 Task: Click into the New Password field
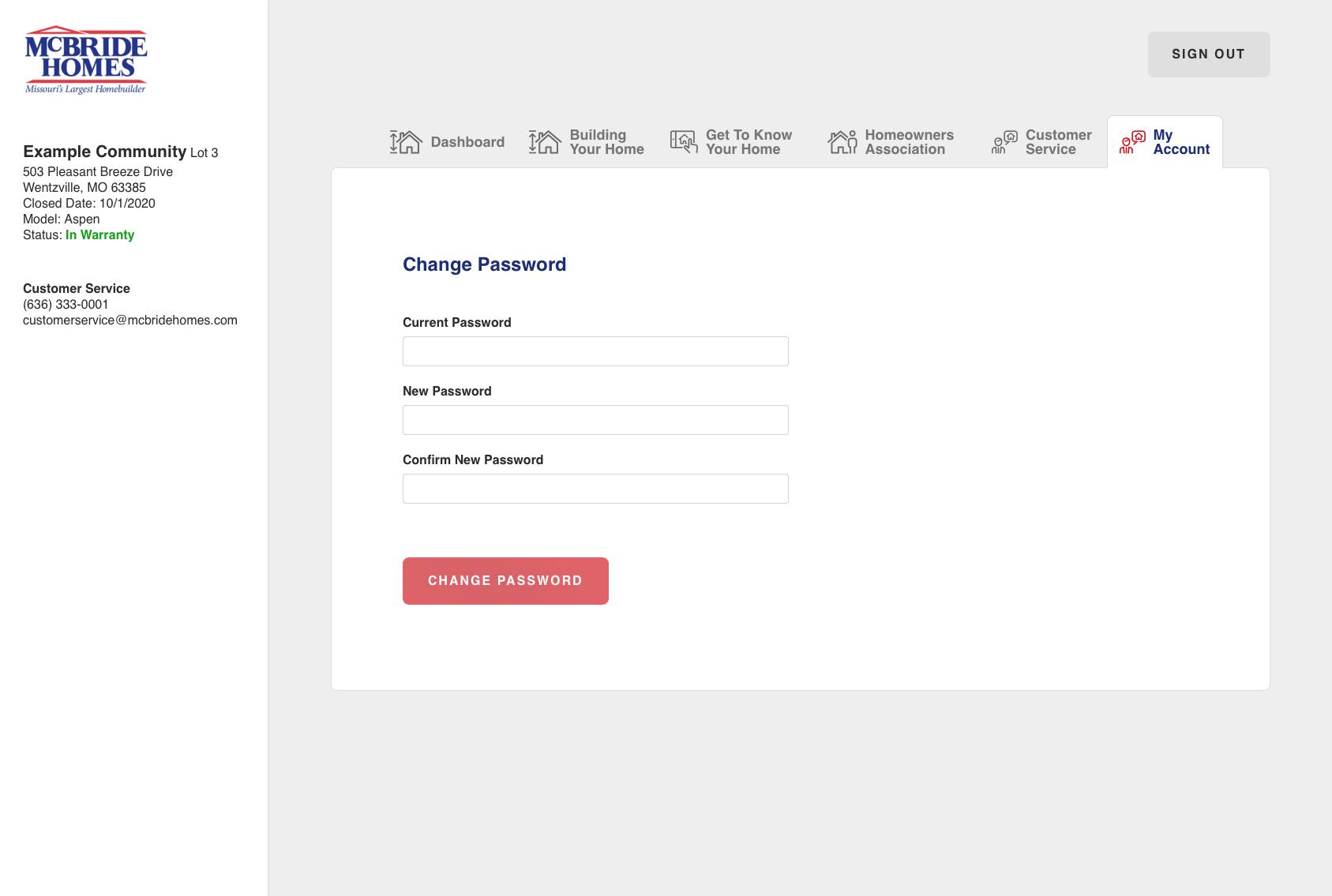tap(595, 420)
